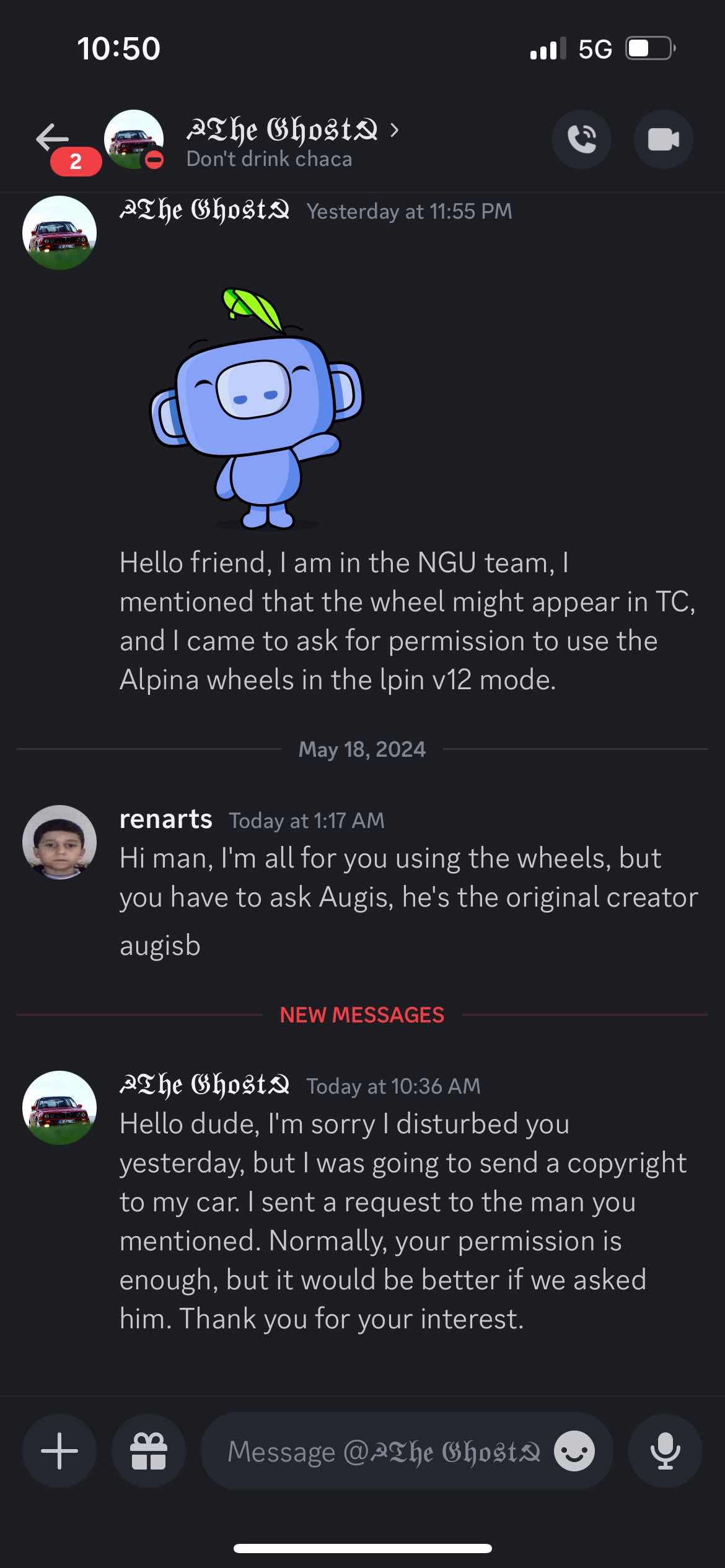725x1568 pixels.
Task: Expand profile chevron next to The Ghost
Action: coord(395,130)
